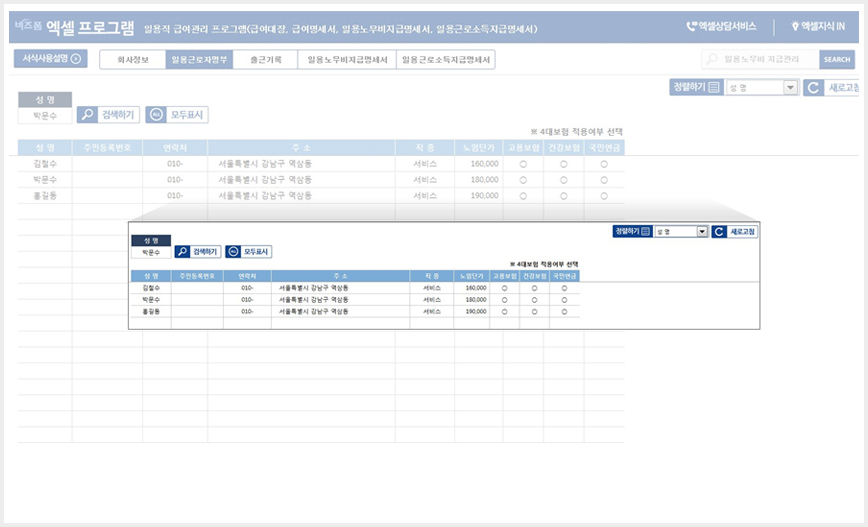Click the 엑셀상담서비스 phone link
The height and width of the screenshot is (527, 868).
click(721, 26)
